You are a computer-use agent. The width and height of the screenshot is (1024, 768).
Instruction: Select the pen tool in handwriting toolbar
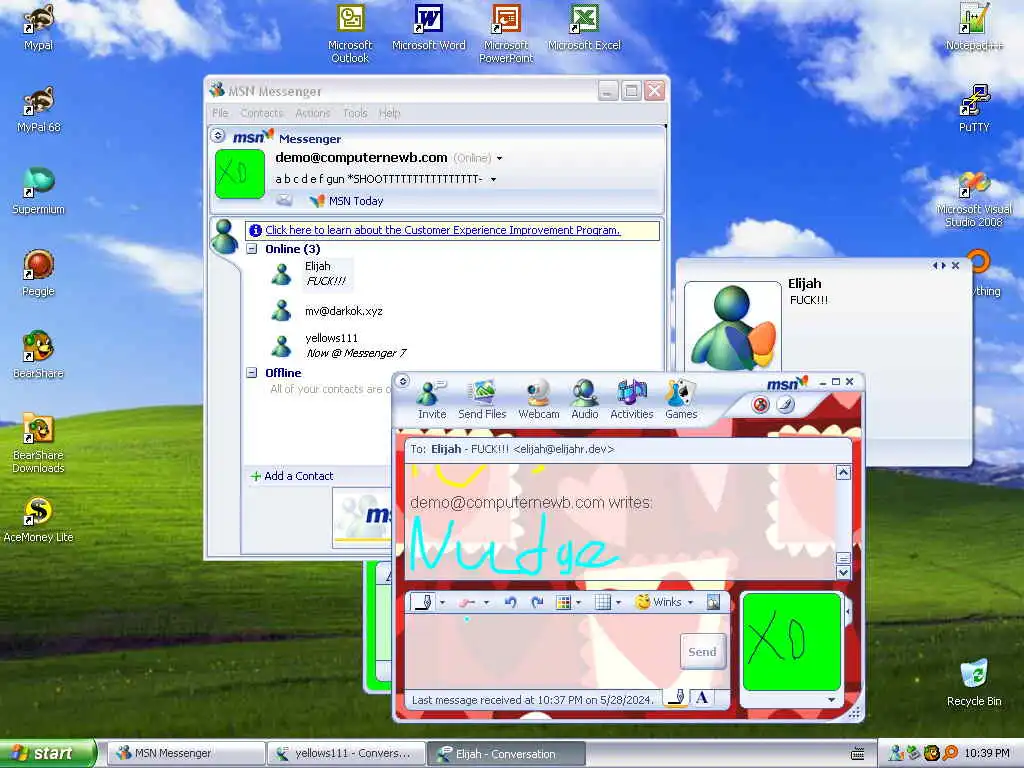pos(424,602)
